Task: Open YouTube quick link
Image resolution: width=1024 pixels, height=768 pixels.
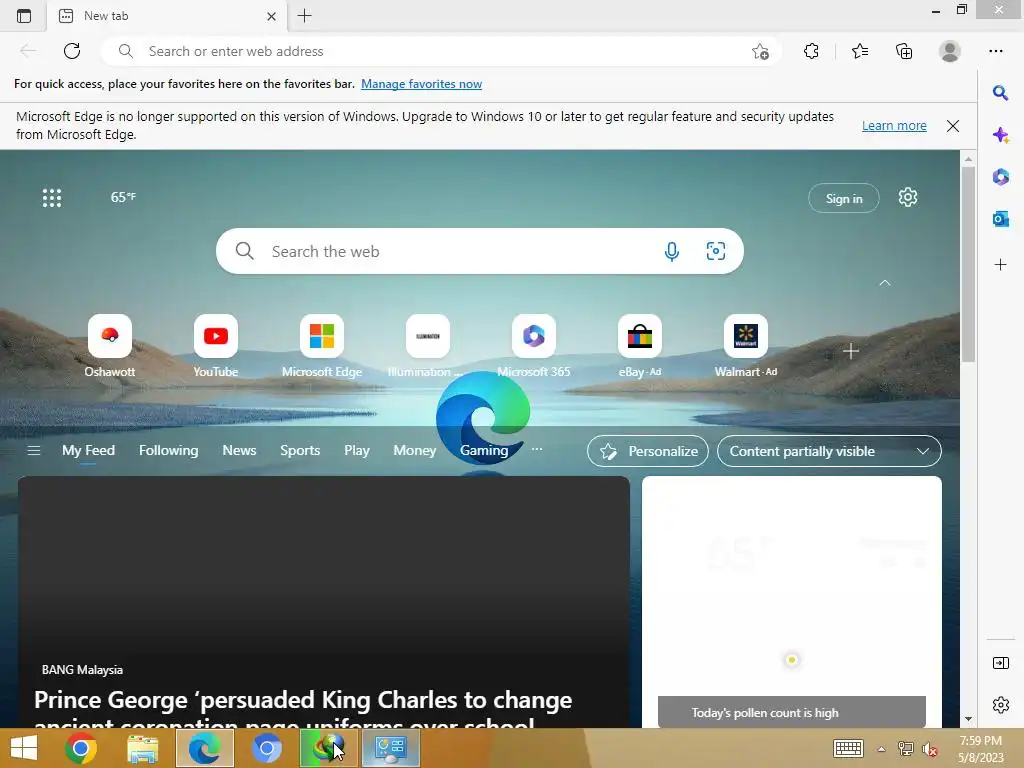Action: 216,346
